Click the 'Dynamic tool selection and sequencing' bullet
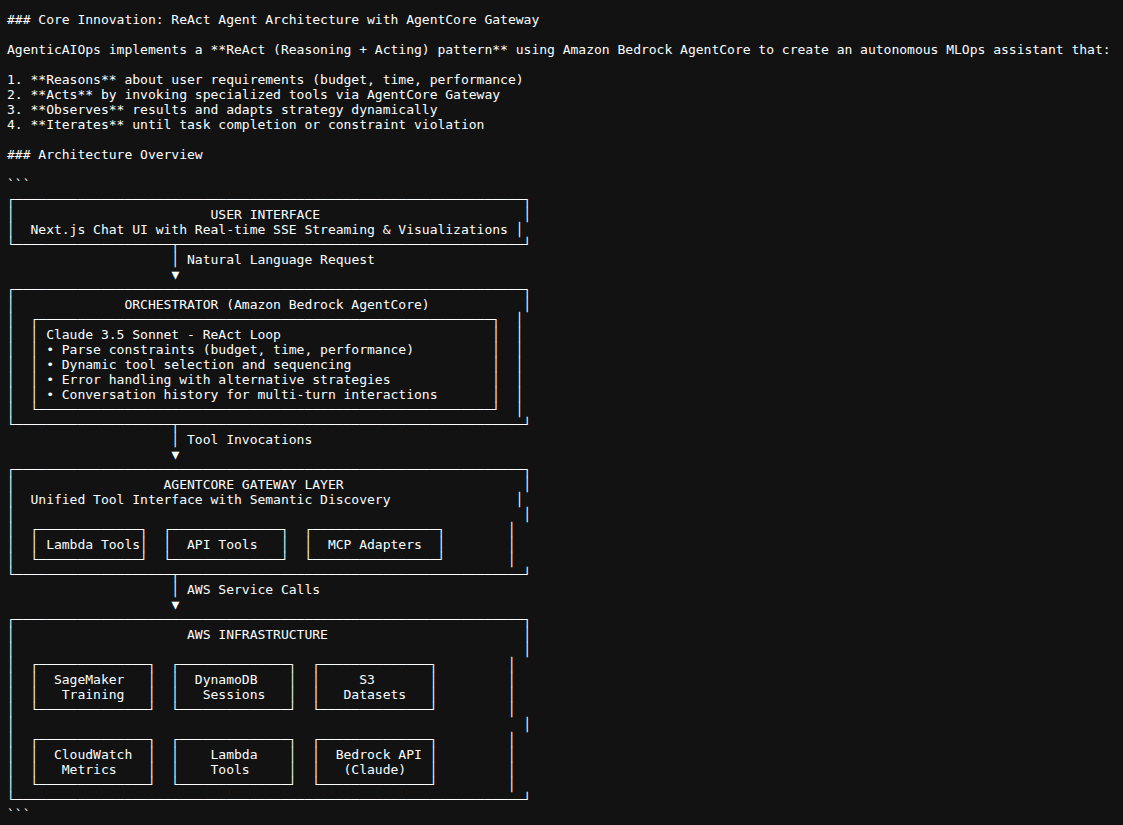 (x=198, y=365)
